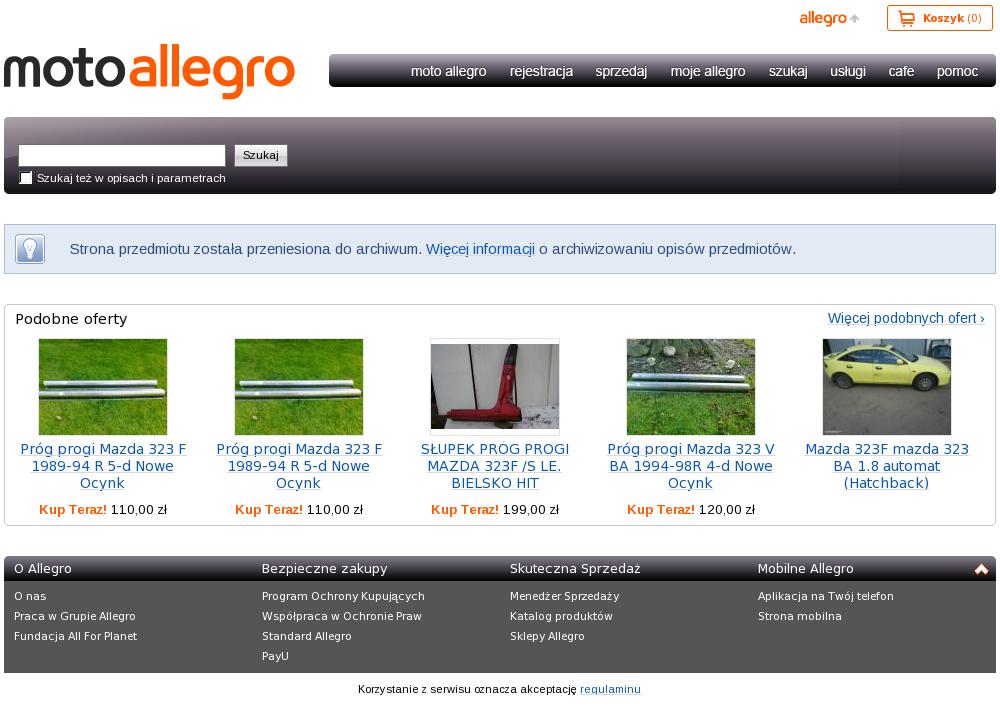
Task: Click the lightbulb info icon
Action: click(30, 249)
